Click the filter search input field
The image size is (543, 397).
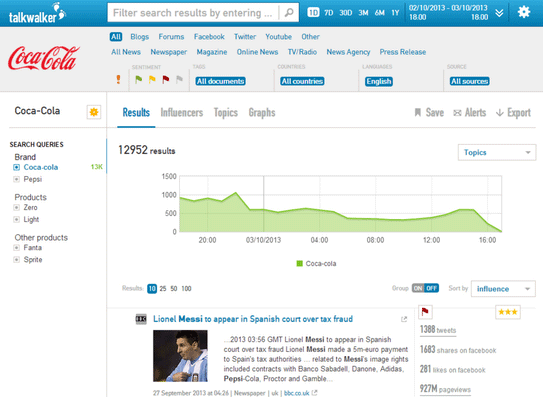193,13
